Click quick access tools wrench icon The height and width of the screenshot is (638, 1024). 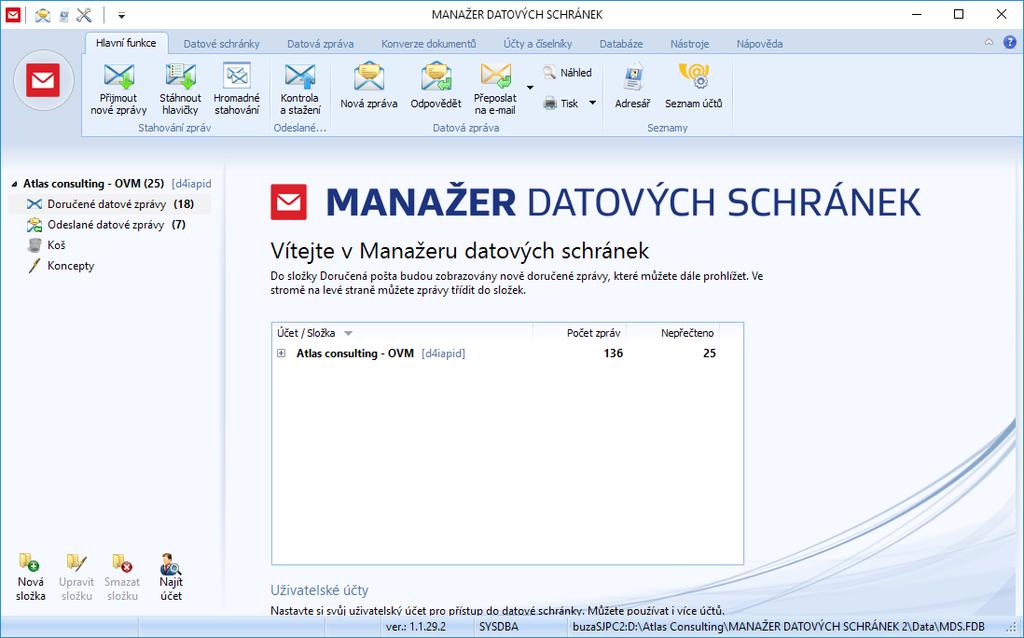point(84,14)
